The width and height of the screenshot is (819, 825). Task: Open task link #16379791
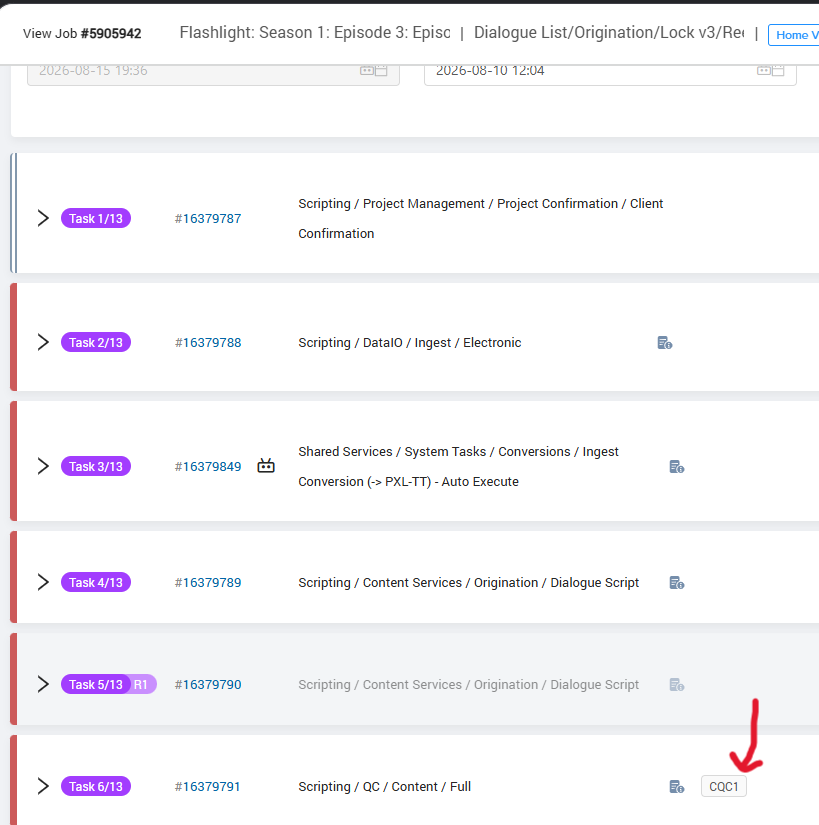tap(207, 787)
